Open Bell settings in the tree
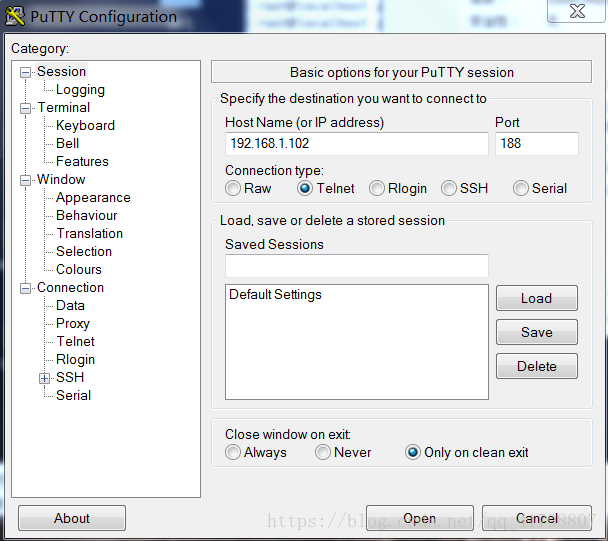This screenshot has width=608, height=541. pos(67,143)
